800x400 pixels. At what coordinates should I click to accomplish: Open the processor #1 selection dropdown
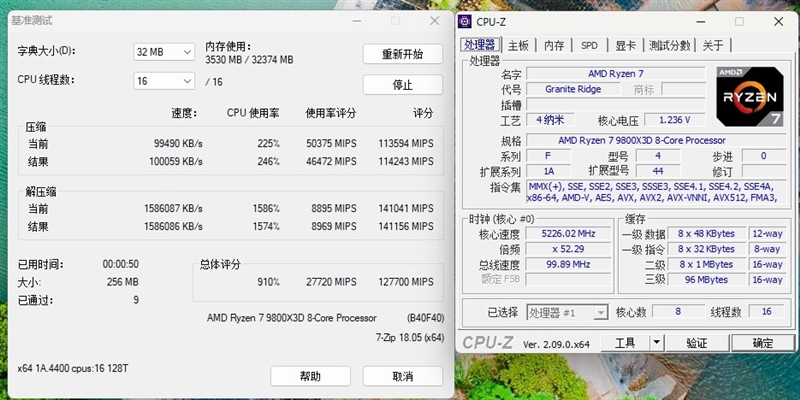pos(567,312)
